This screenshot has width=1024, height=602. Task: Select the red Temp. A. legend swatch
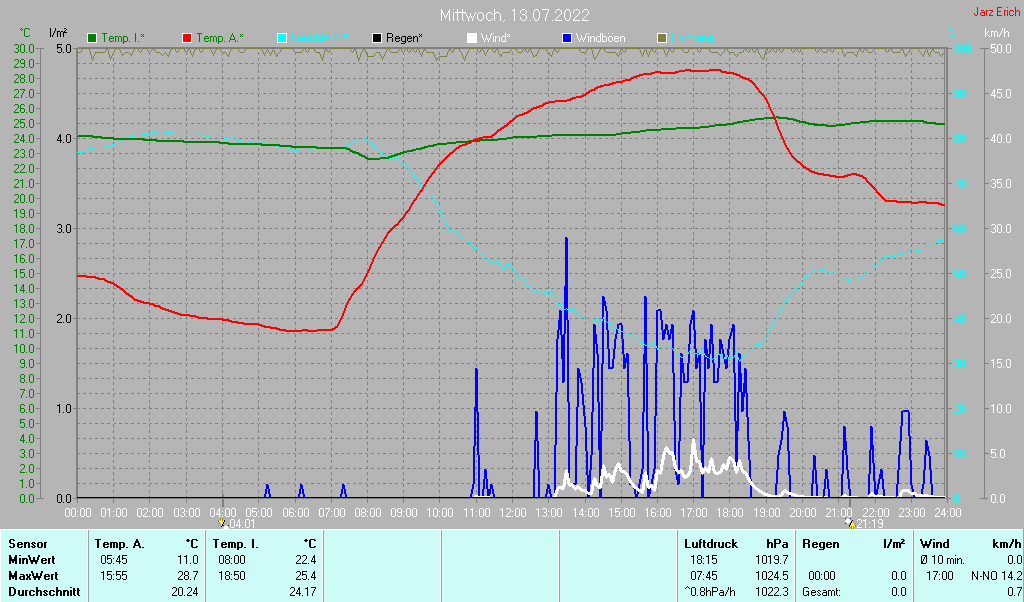(187, 39)
